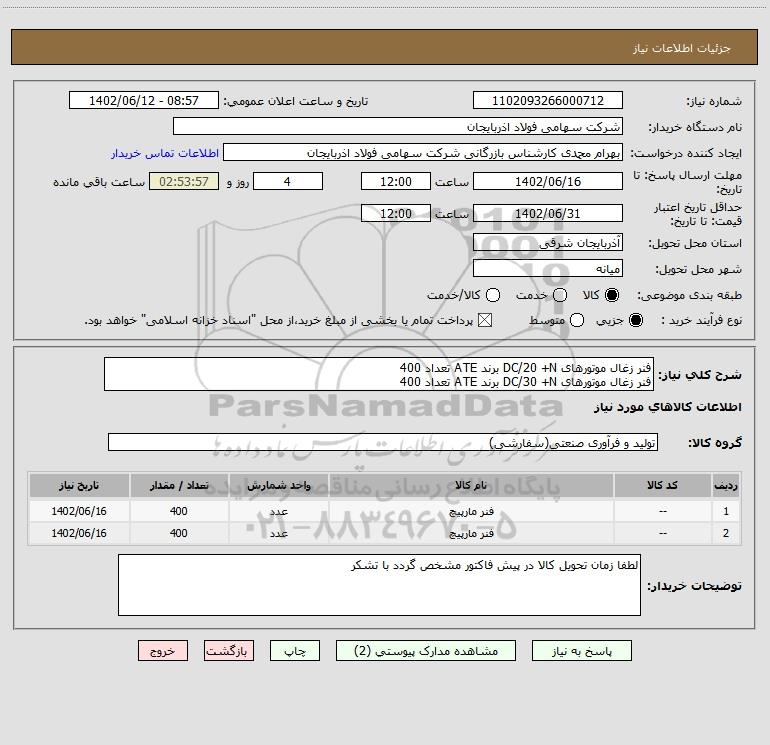Image resolution: width=770 pixels, height=745 pixels.
Task: Click the شرح کلی نیاز description box
Action: coord(379,374)
